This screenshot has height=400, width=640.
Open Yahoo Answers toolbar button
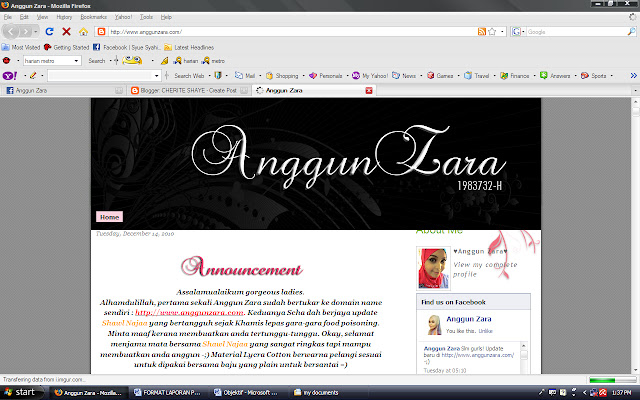(555, 76)
